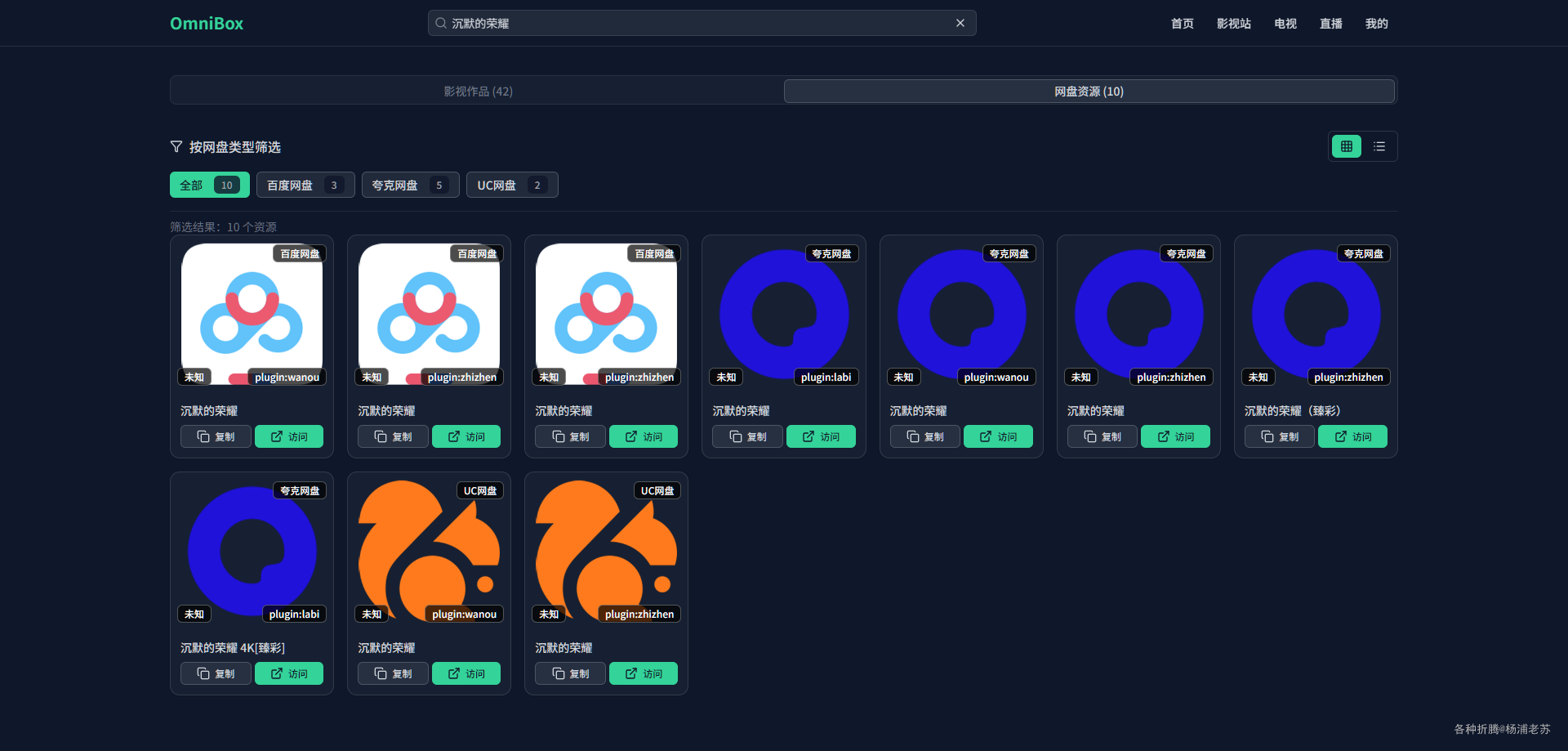Visit the 沉默的荣耀（臻彩）resource
Viewport: 1568px width, 751px height.
pos(1352,436)
